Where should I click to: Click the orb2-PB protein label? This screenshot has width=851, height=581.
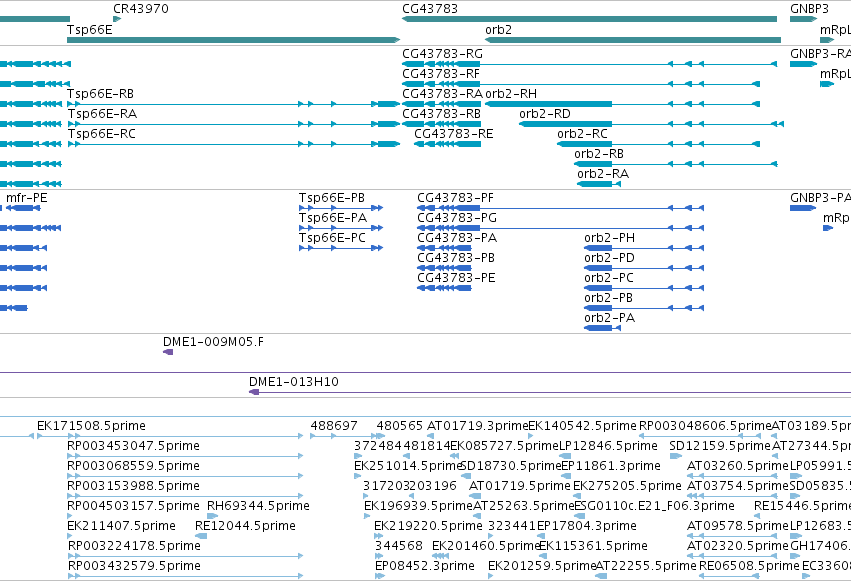[608, 298]
